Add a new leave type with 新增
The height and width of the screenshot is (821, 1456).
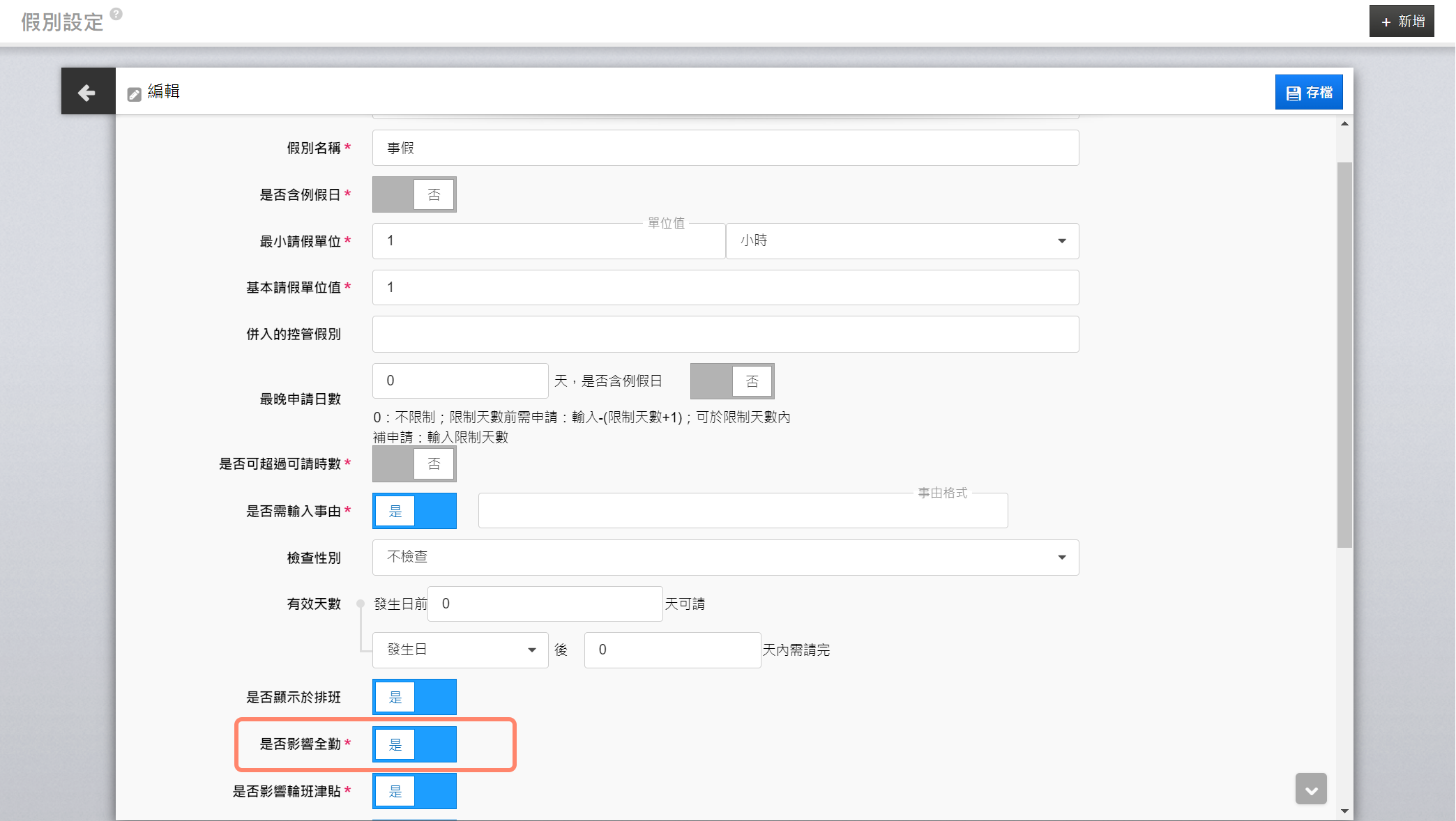[x=1402, y=21]
